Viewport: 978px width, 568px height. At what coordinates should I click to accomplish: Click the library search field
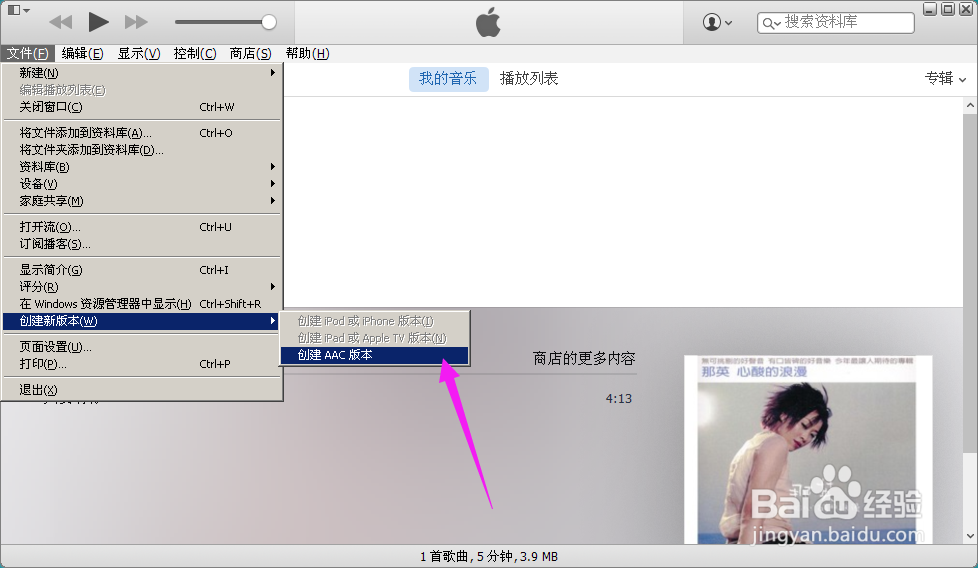pyautogui.click(x=836, y=22)
